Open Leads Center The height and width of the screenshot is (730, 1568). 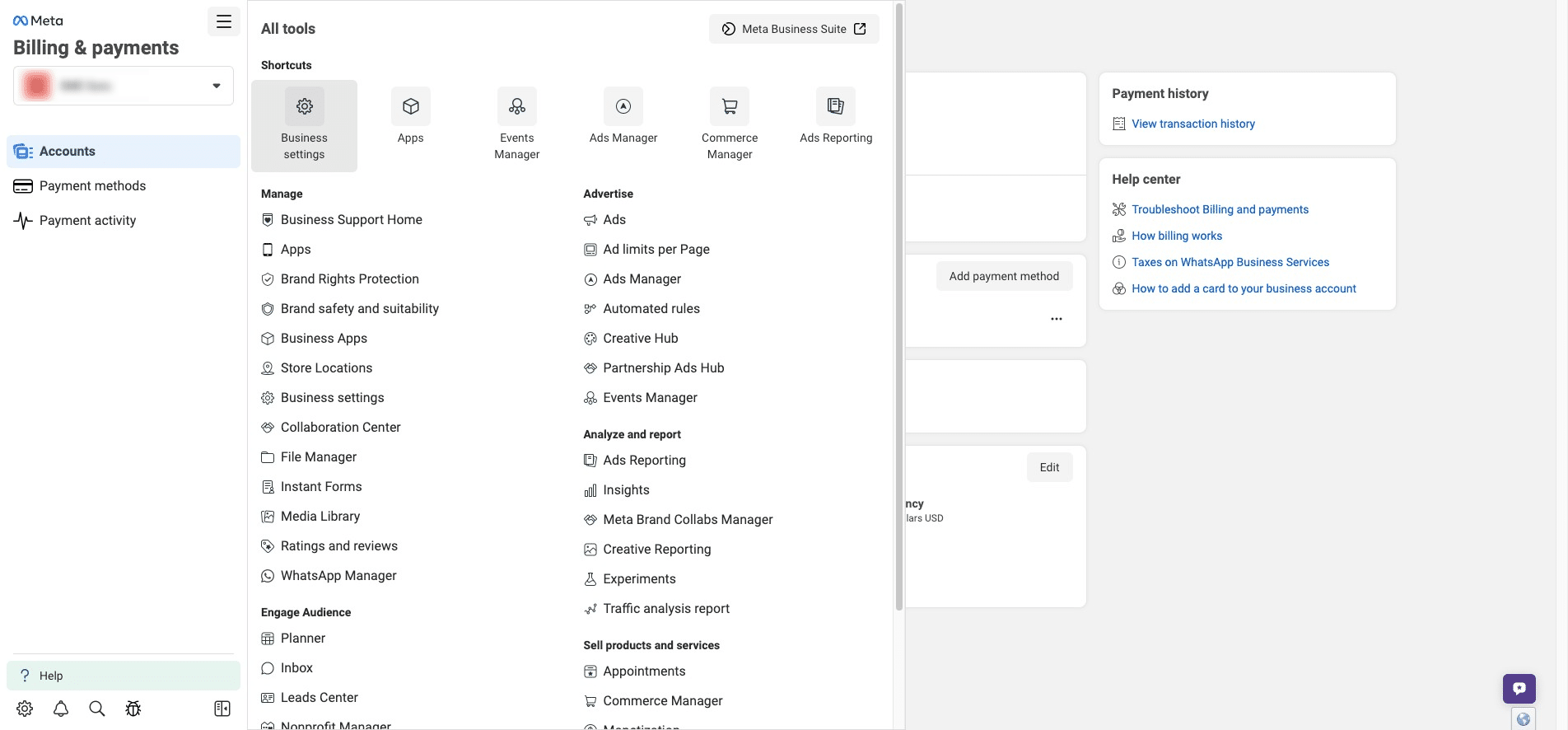tap(310, 698)
